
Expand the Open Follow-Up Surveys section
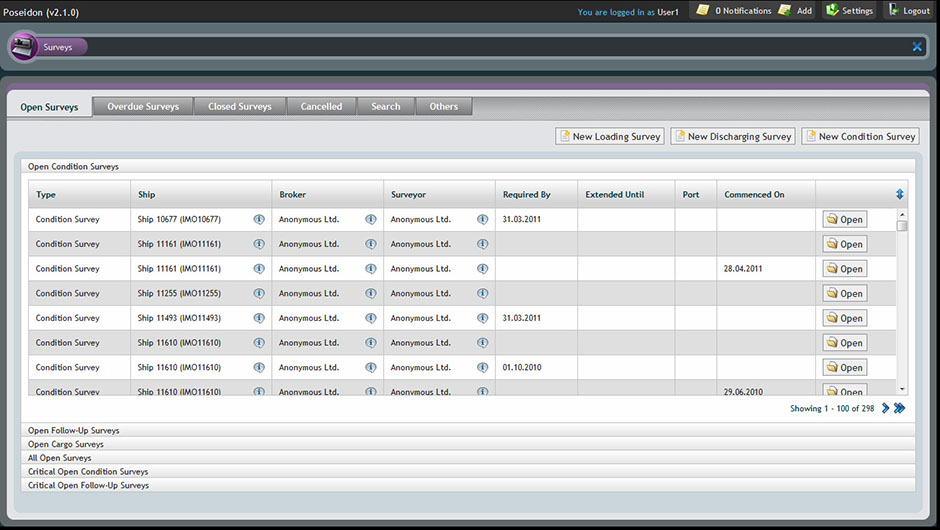point(74,430)
